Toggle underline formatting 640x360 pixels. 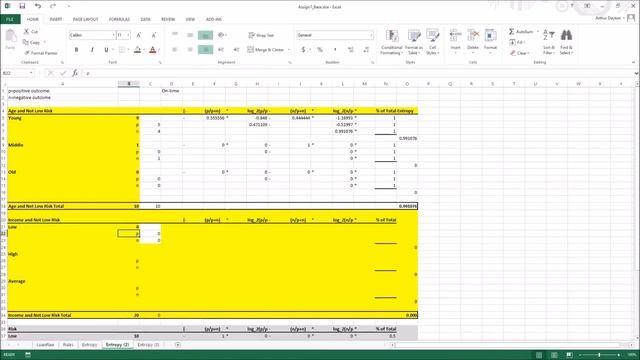click(x=106, y=50)
